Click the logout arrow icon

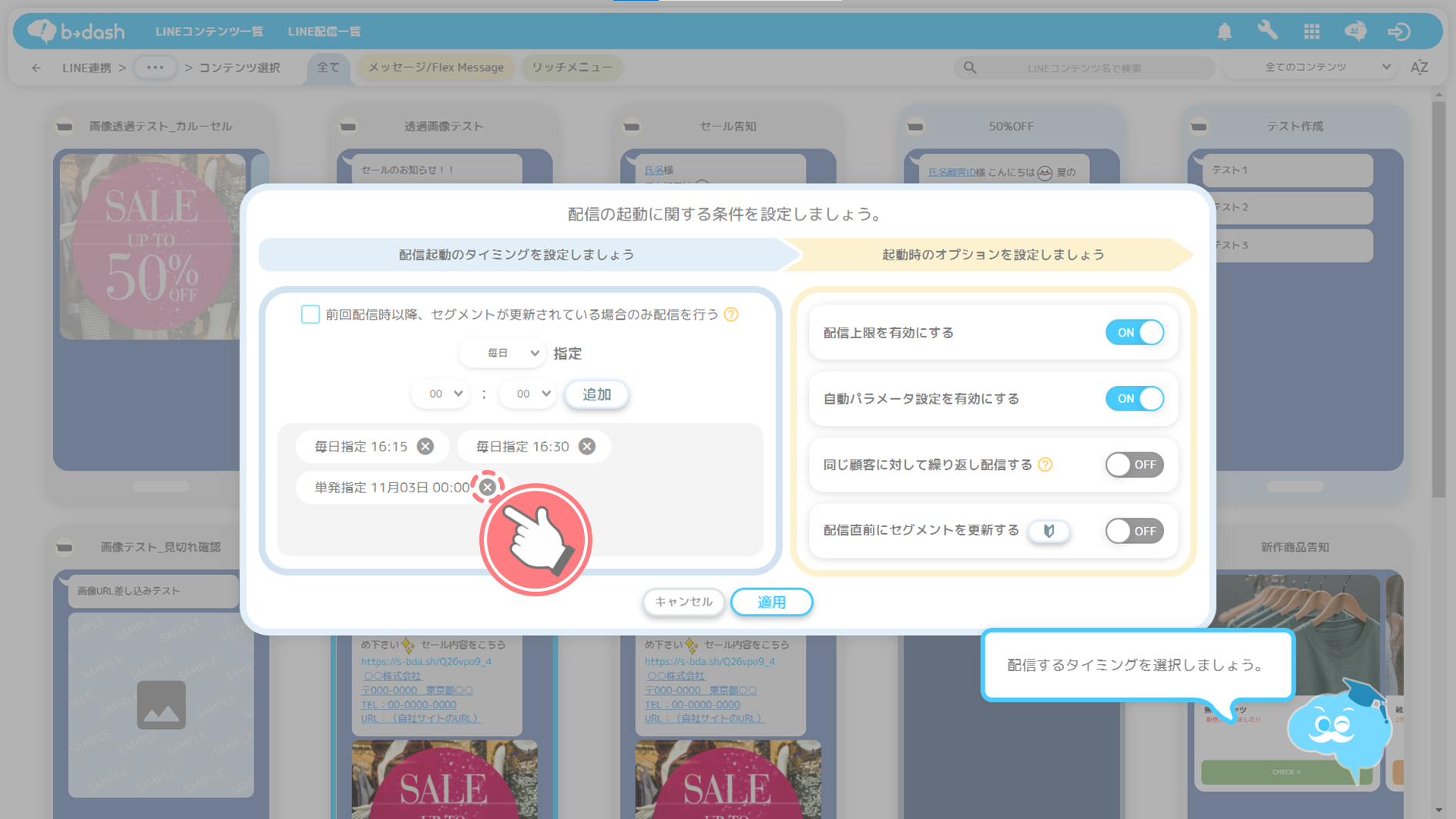[x=1399, y=32]
